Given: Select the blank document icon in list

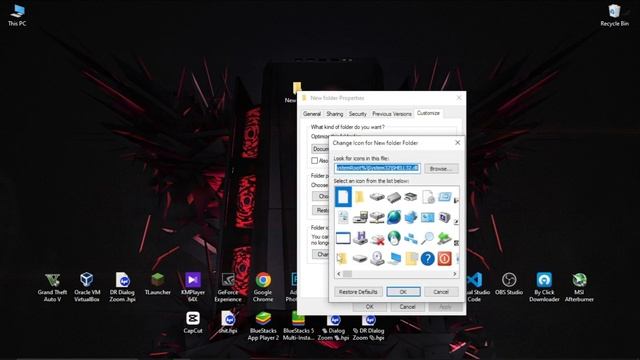Looking at the screenshot, I should [x=343, y=197].
